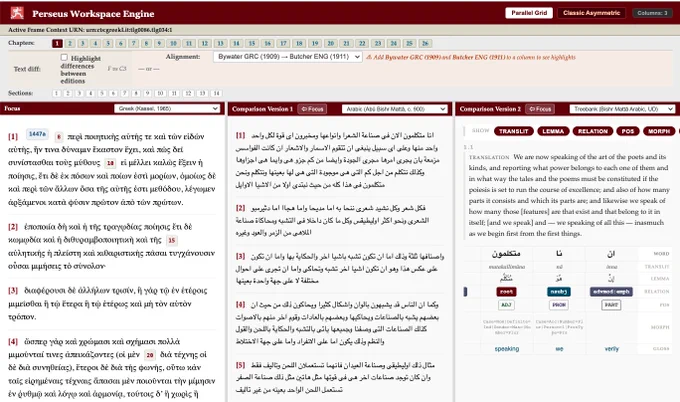Image resolution: width=680 pixels, height=402 pixels.
Task: Open Focus edition dropdown Greek (Kassel, 1965)
Action: [167, 108]
